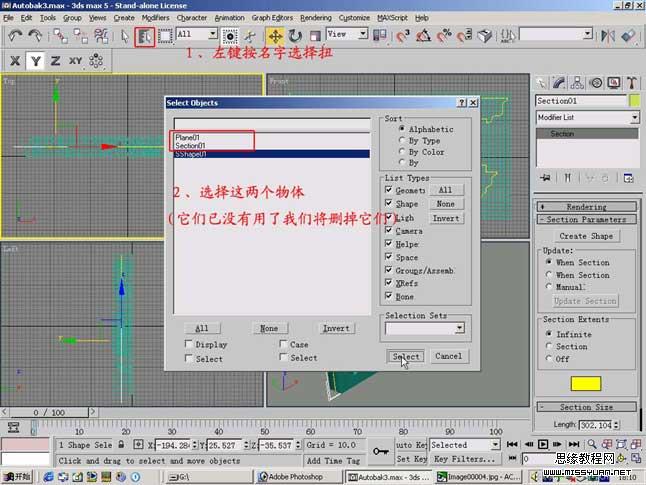Toggle the Shape list type checkbox

tap(389, 203)
